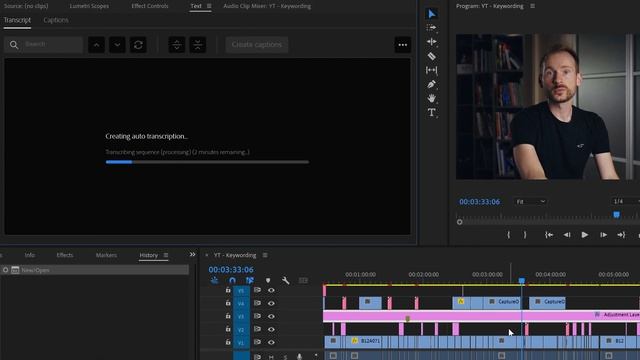Open the transcript three-dot options menu
The height and width of the screenshot is (360, 640).
(x=402, y=45)
